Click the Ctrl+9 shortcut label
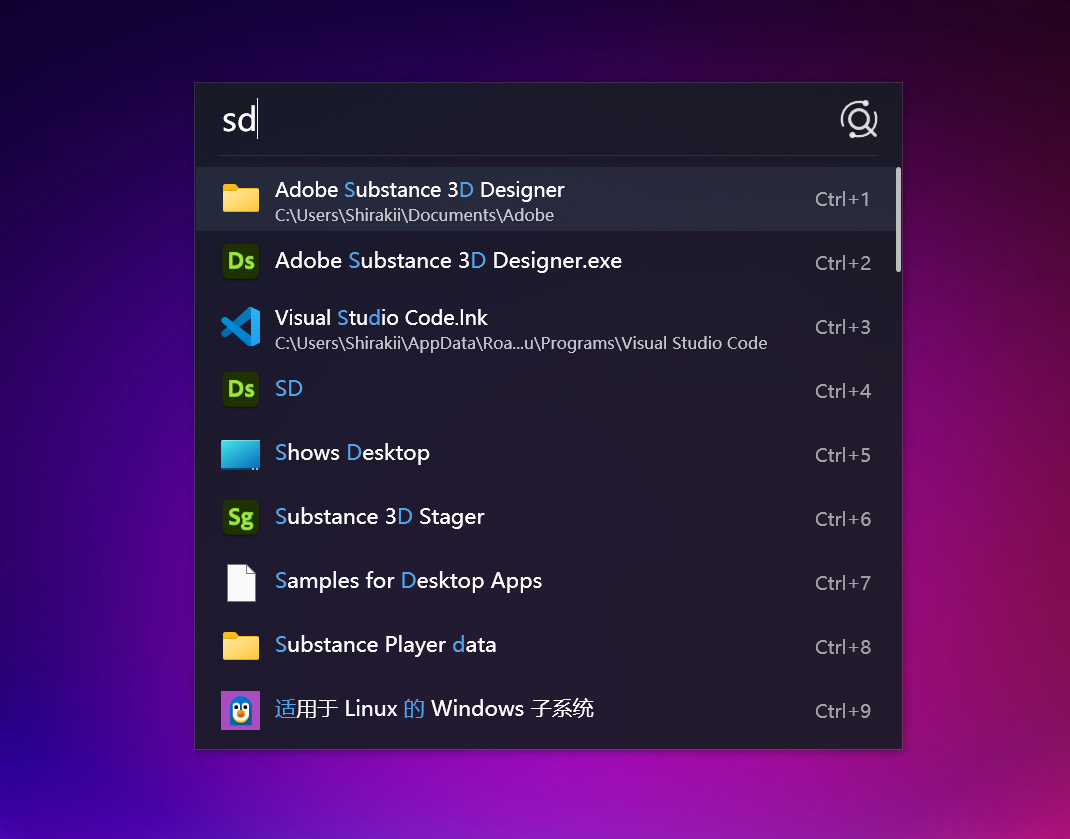 (842, 711)
